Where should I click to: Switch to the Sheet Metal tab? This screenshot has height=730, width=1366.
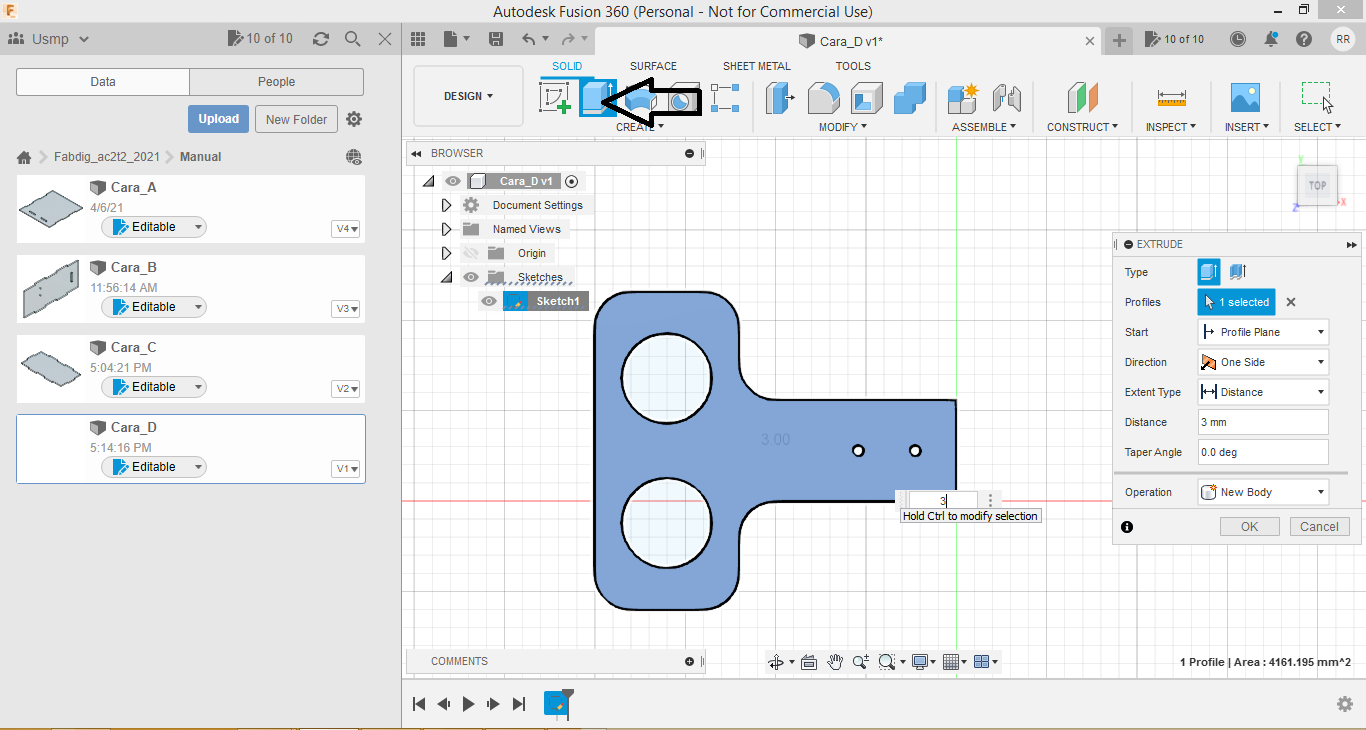[x=756, y=66]
